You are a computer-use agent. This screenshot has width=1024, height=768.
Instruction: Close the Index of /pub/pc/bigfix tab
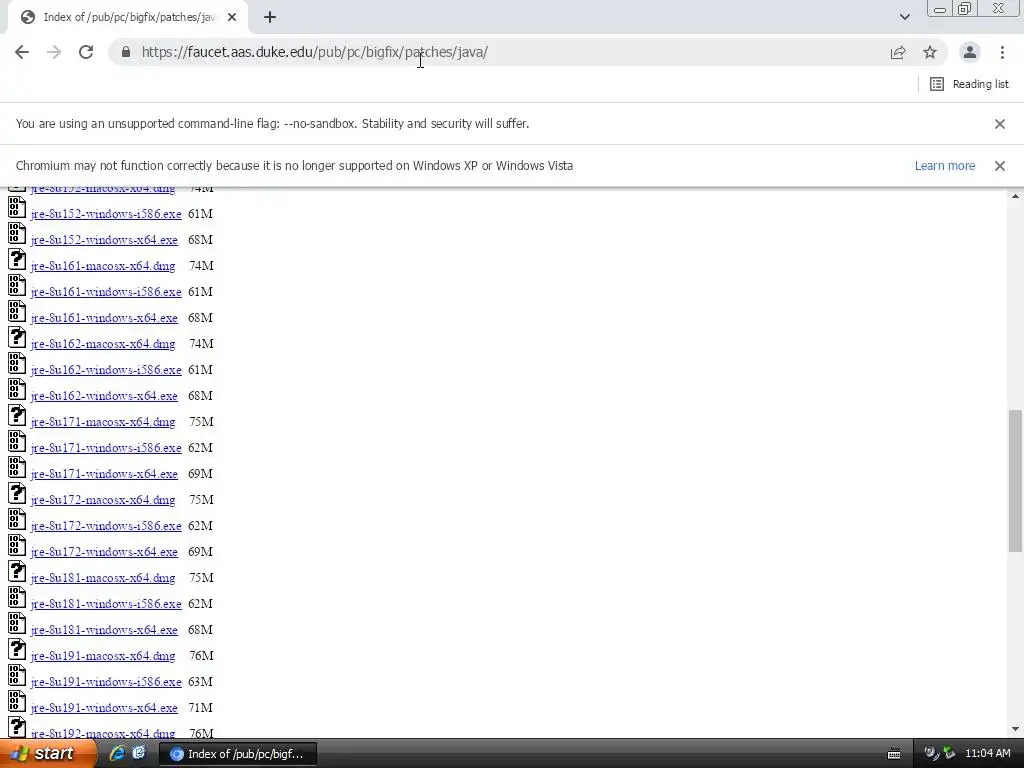232,17
